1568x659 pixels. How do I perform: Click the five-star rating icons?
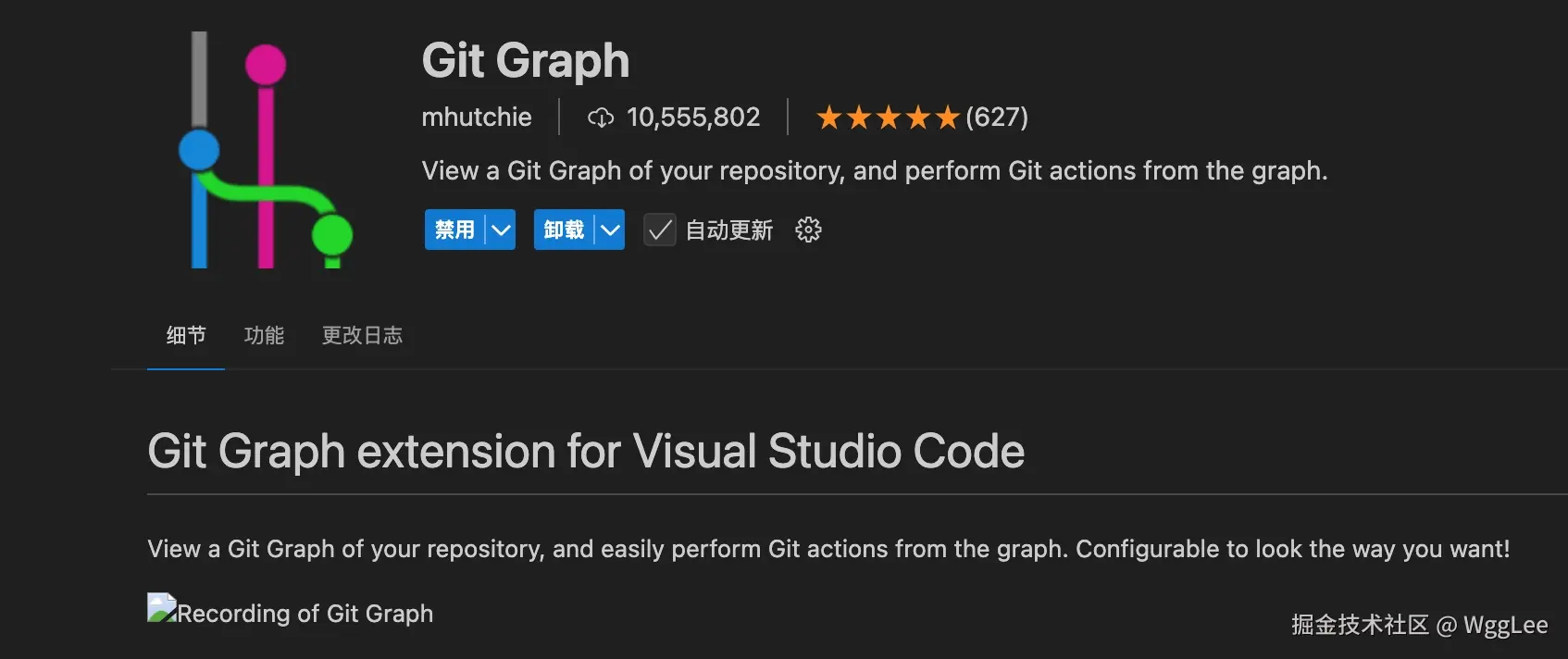click(887, 118)
